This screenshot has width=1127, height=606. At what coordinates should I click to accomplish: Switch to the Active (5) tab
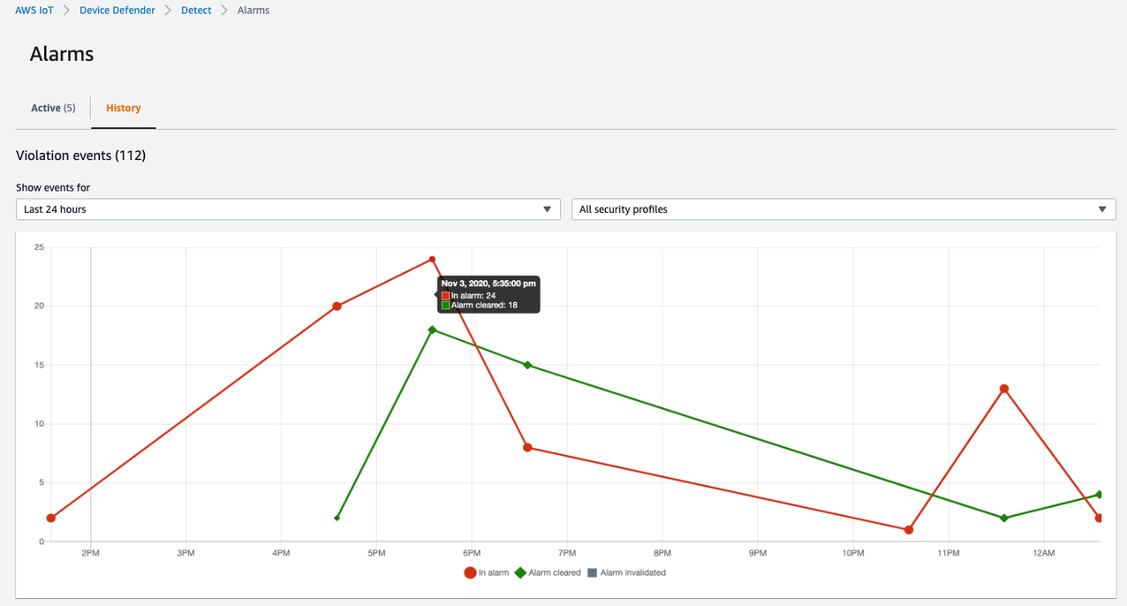click(x=53, y=108)
